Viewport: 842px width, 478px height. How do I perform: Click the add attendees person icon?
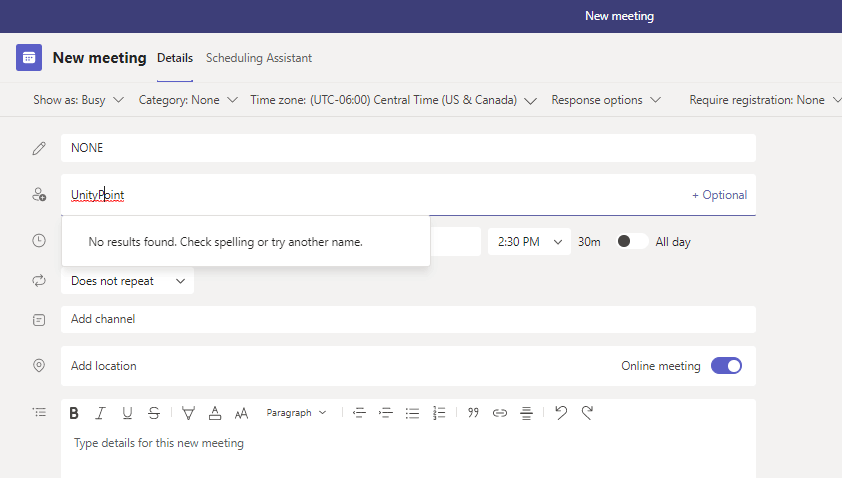pos(39,194)
